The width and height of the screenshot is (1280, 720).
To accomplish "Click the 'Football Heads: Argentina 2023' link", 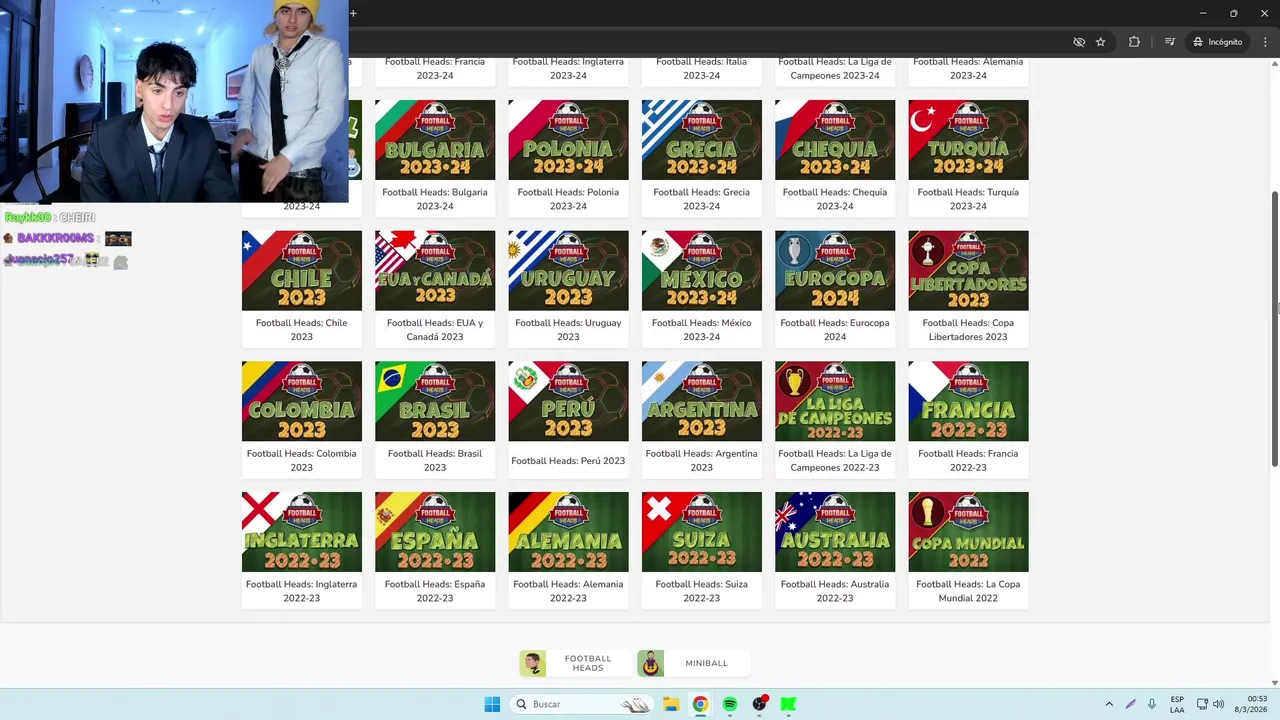I will pyautogui.click(x=701, y=460).
